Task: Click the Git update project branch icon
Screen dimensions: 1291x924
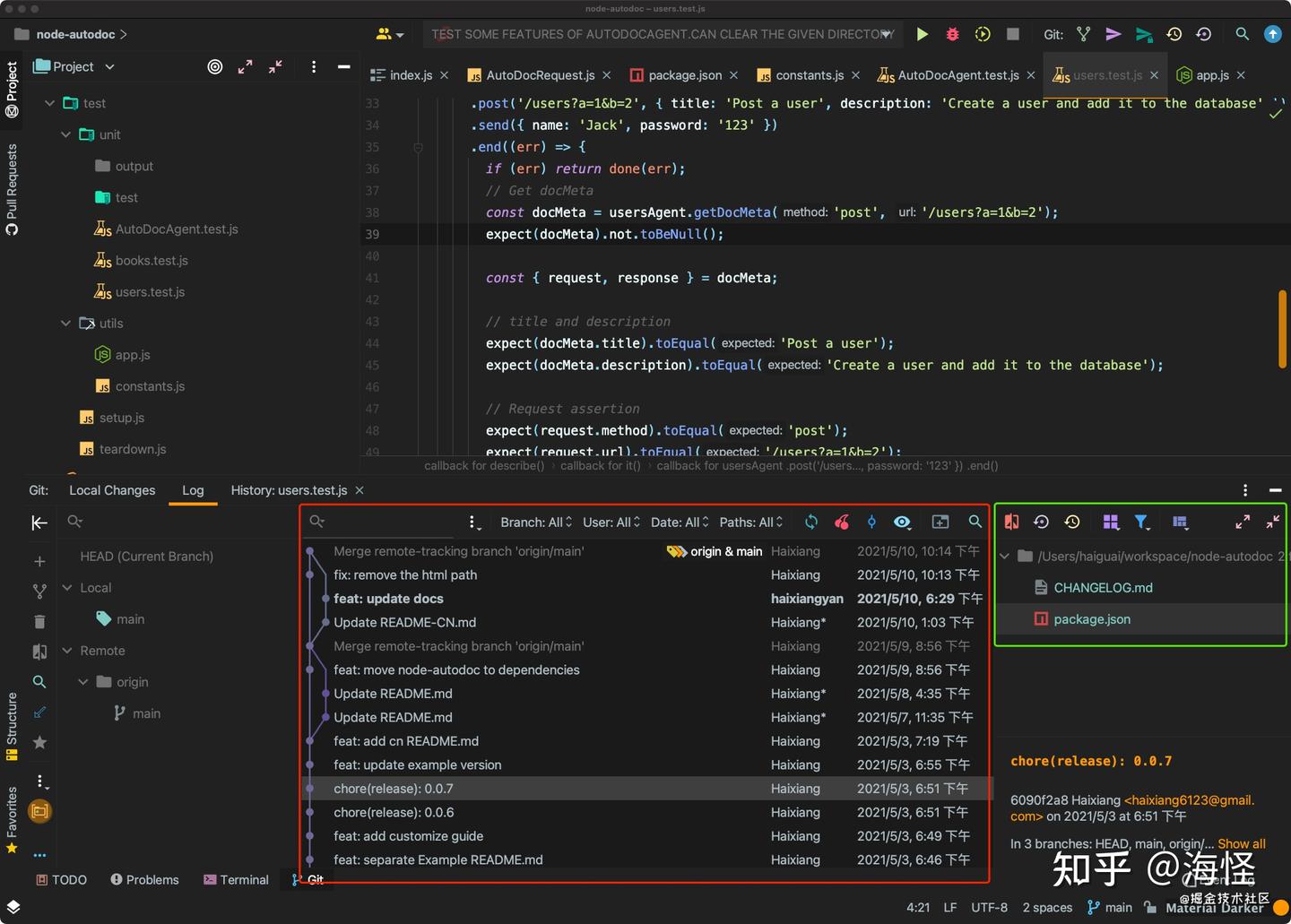Action: 1083,34
